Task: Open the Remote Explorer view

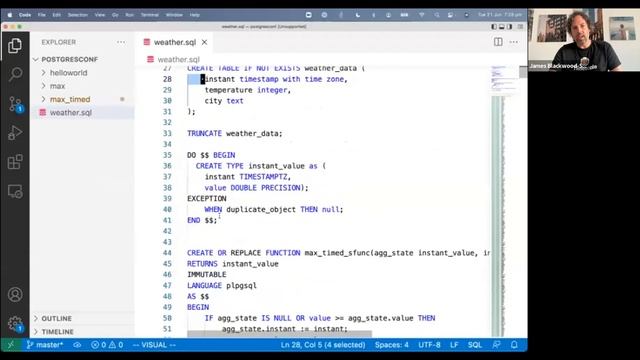Action: pos(15,191)
